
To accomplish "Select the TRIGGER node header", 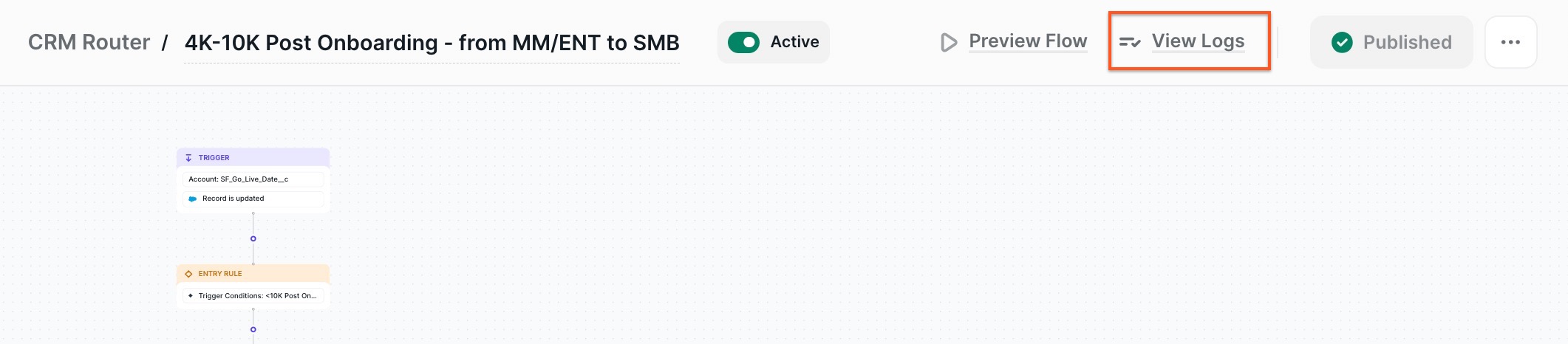I will 253,157.
